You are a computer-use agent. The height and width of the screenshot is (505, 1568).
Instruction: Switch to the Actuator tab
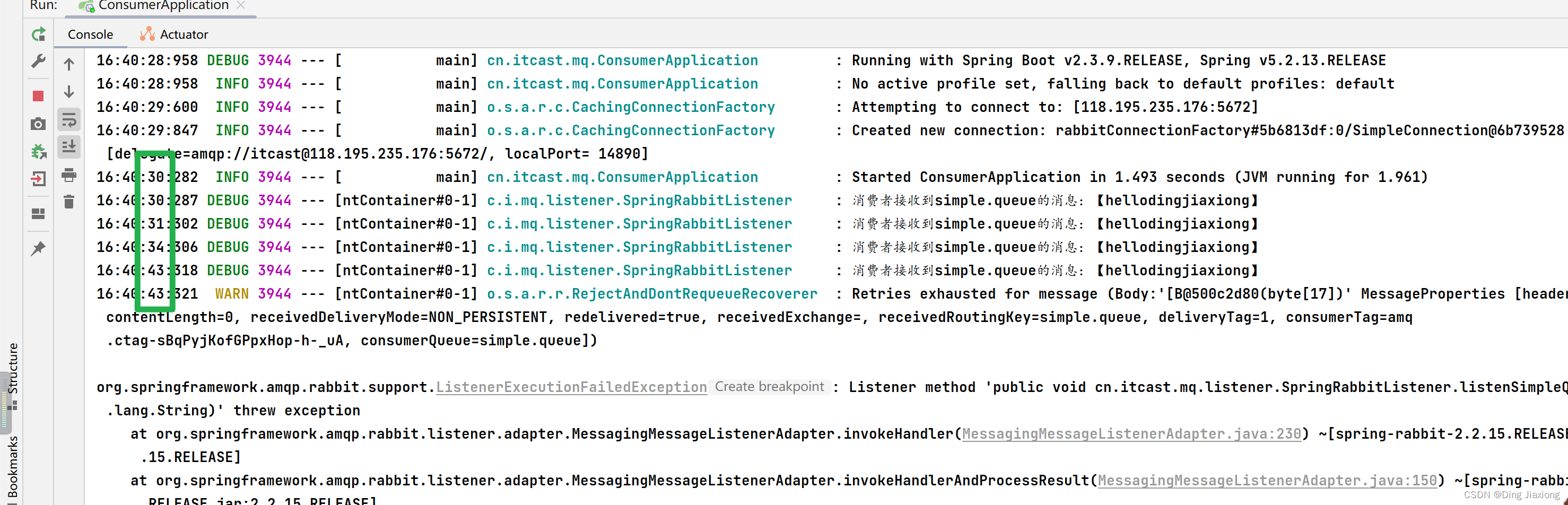click(x=174, y=34)
